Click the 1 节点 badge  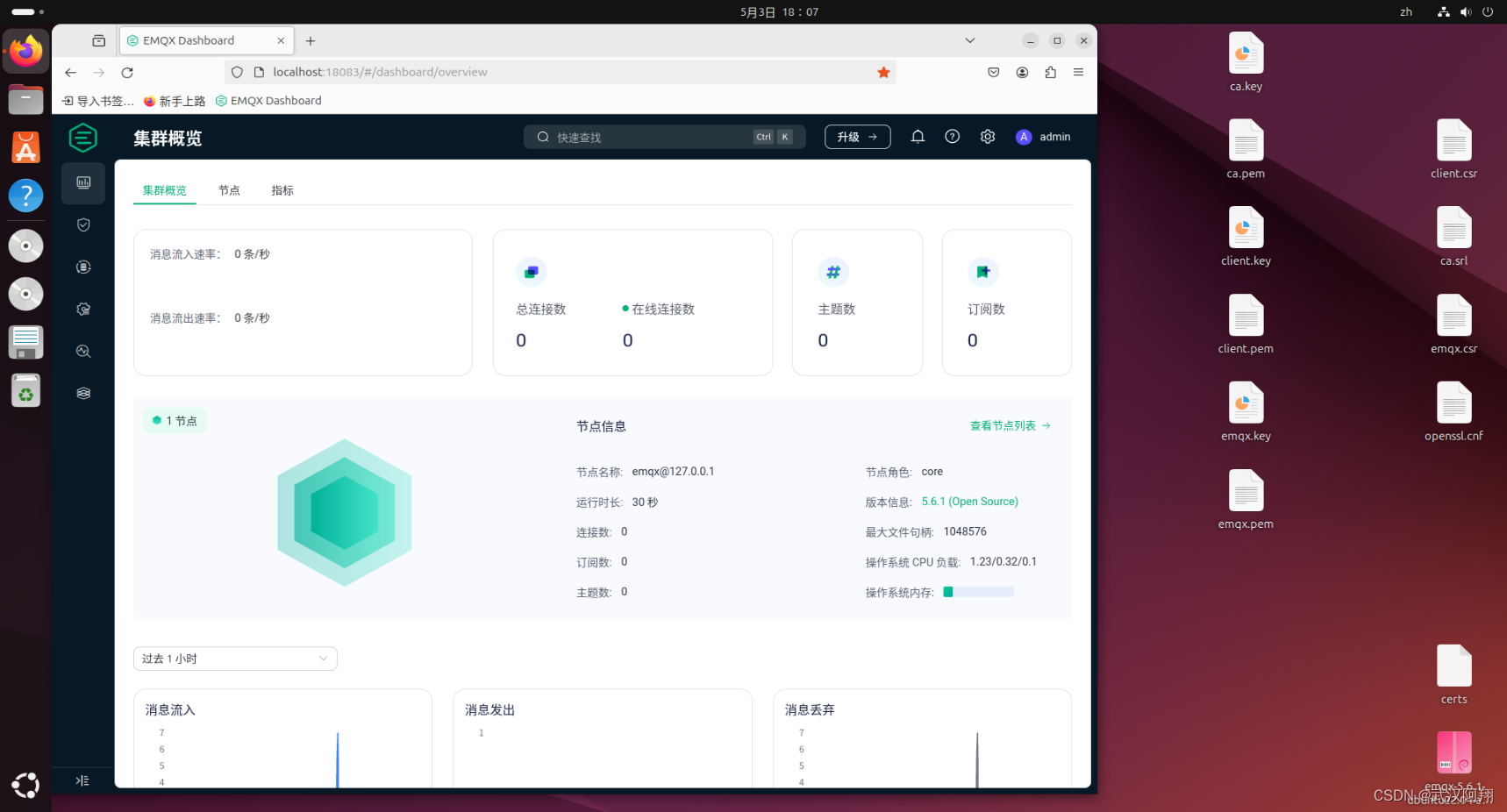coord(175,421)
